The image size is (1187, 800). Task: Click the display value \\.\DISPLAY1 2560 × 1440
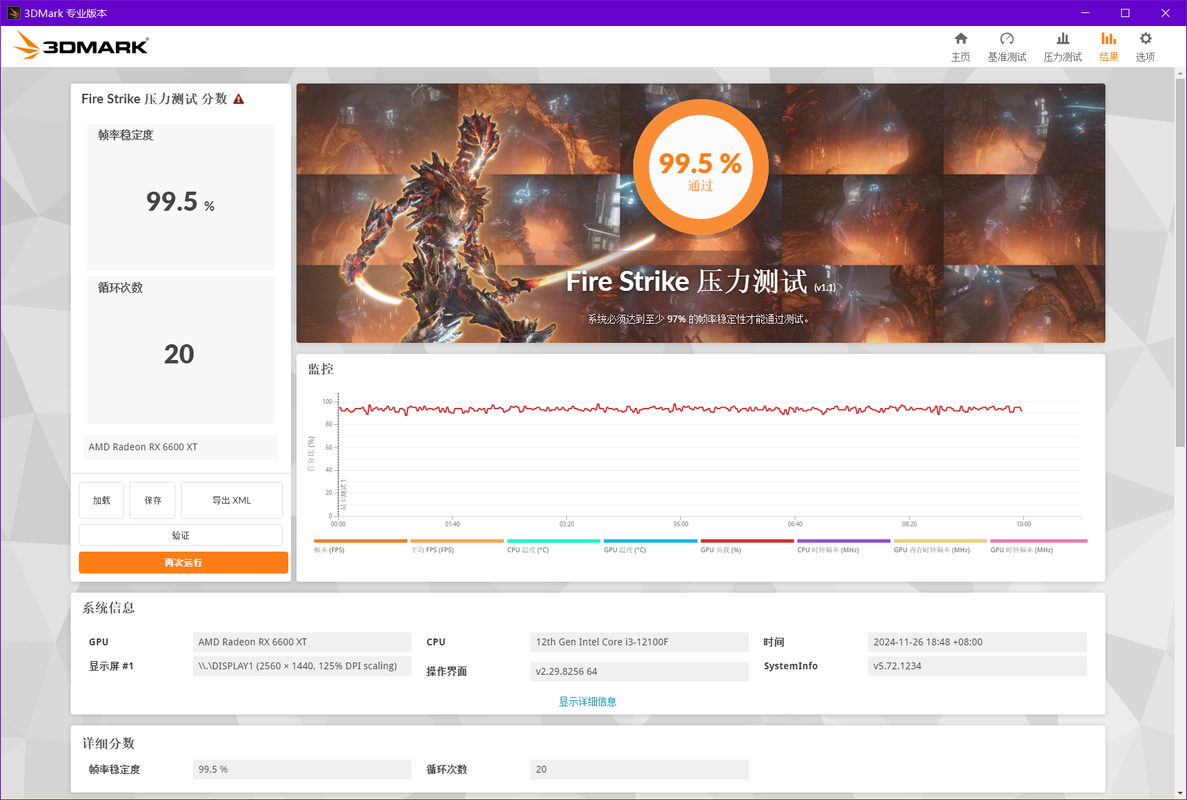pos(302,666)
